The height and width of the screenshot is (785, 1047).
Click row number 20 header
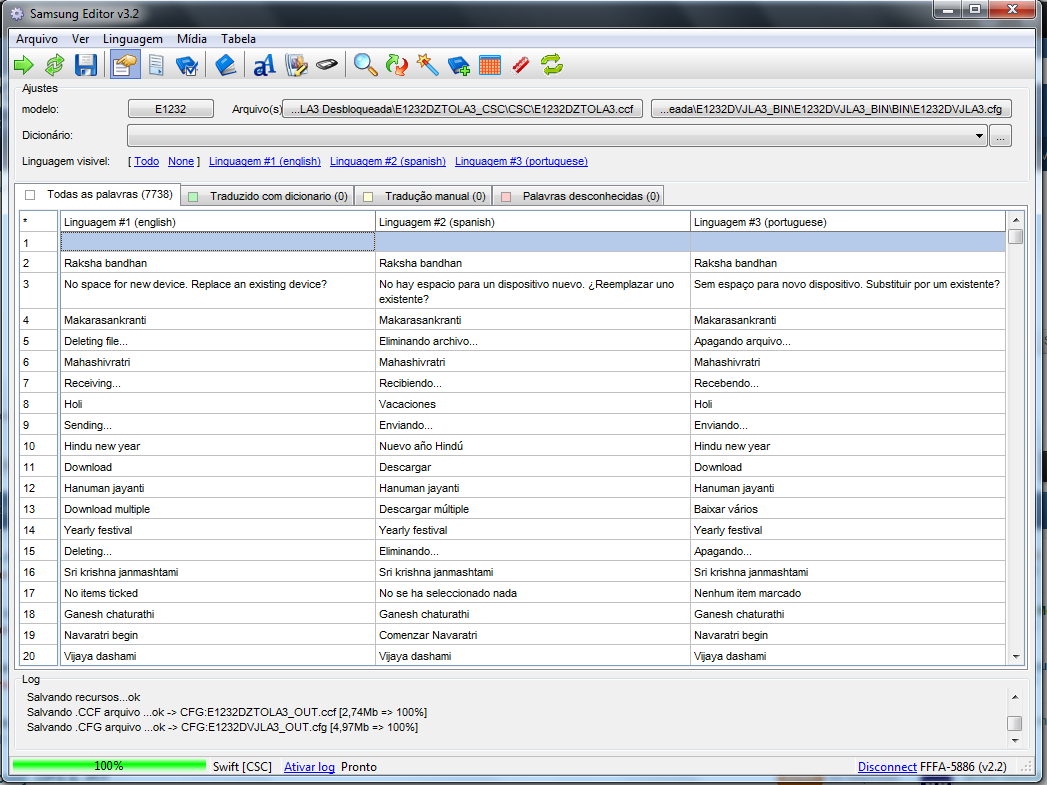coord(39,656)
